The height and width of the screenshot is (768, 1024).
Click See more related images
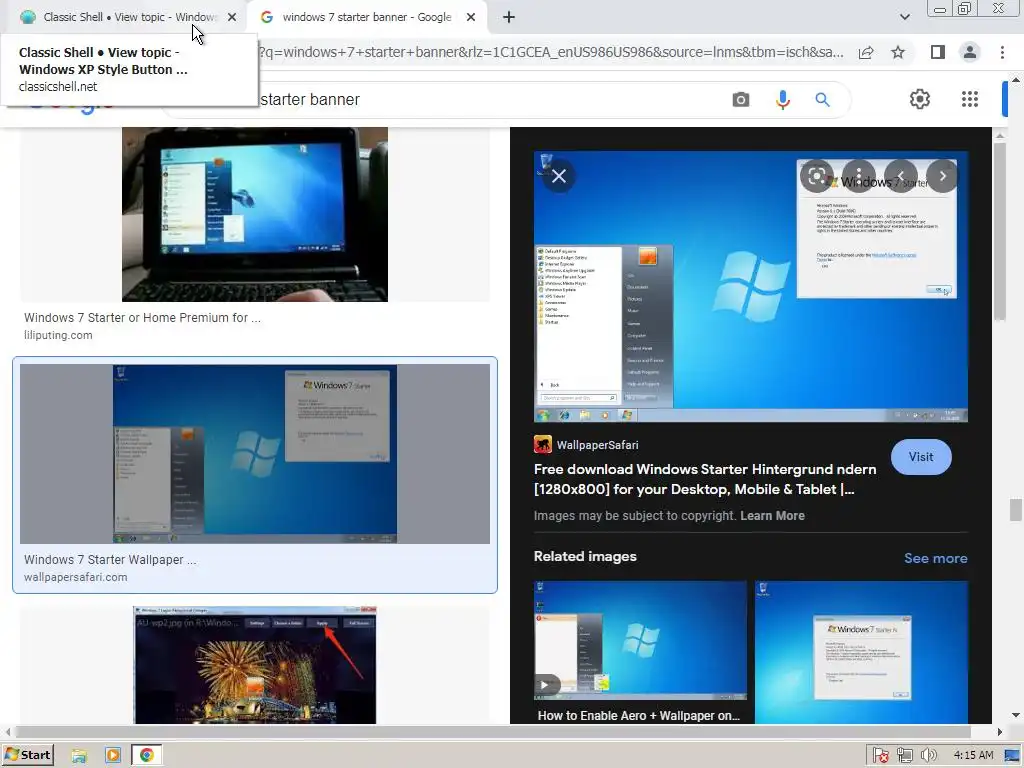point(935,558)
